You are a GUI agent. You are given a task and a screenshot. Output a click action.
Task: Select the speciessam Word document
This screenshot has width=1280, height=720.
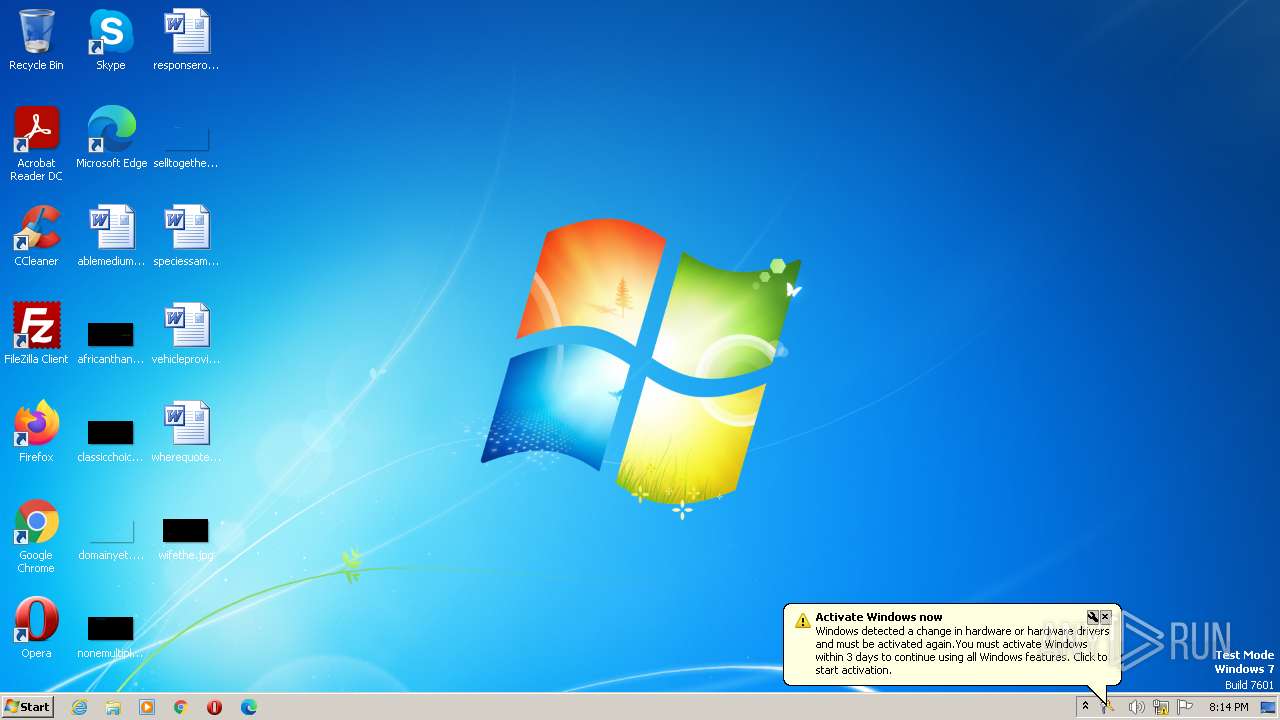186,236
